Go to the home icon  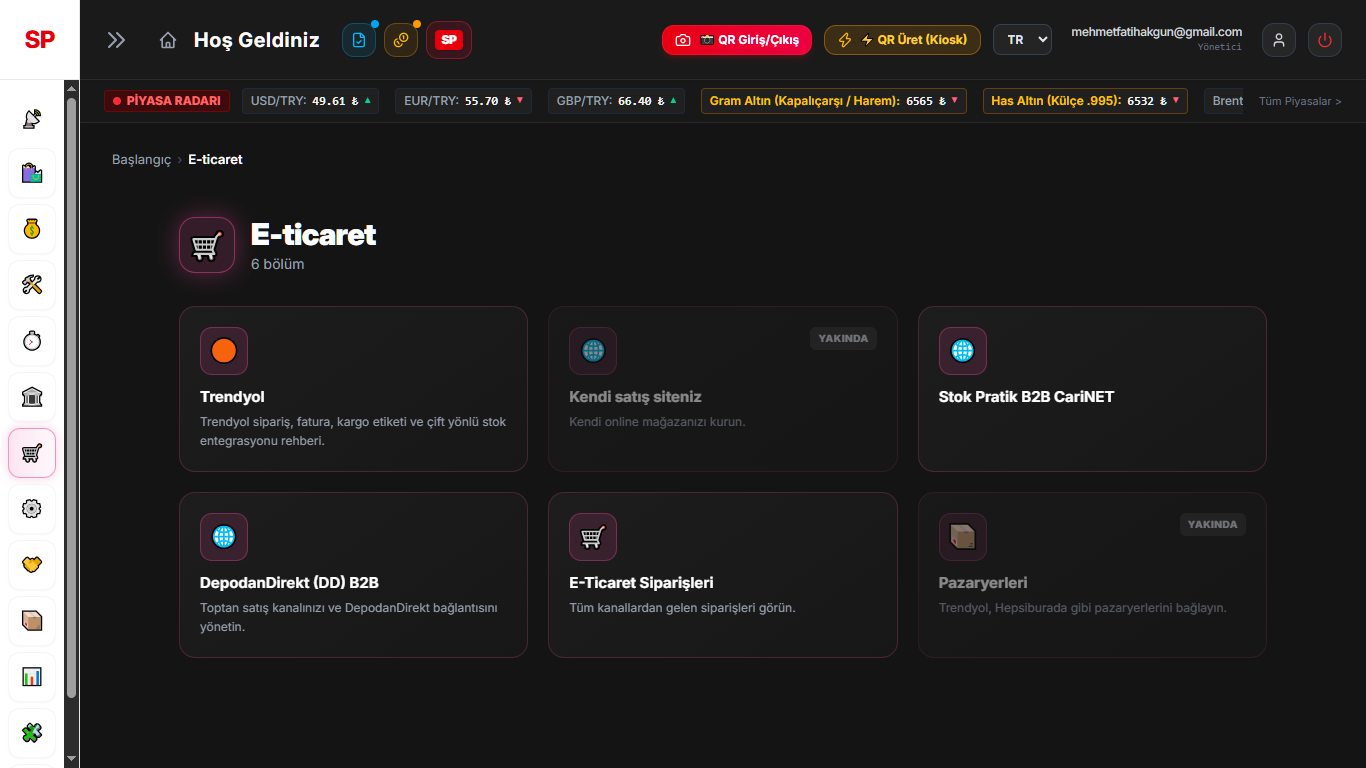click(x=168, y=40)
